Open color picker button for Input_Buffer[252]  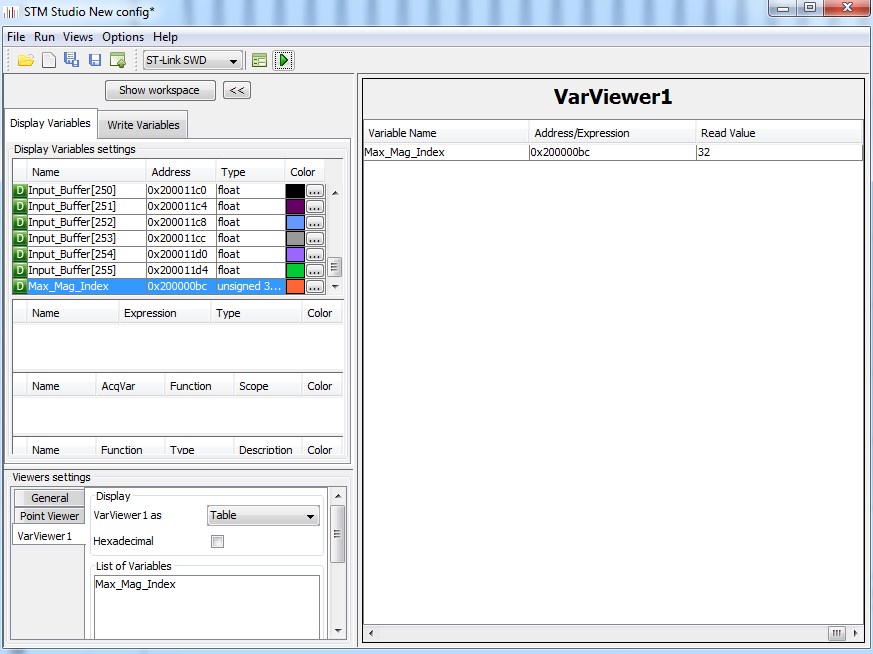coord(315,223)
